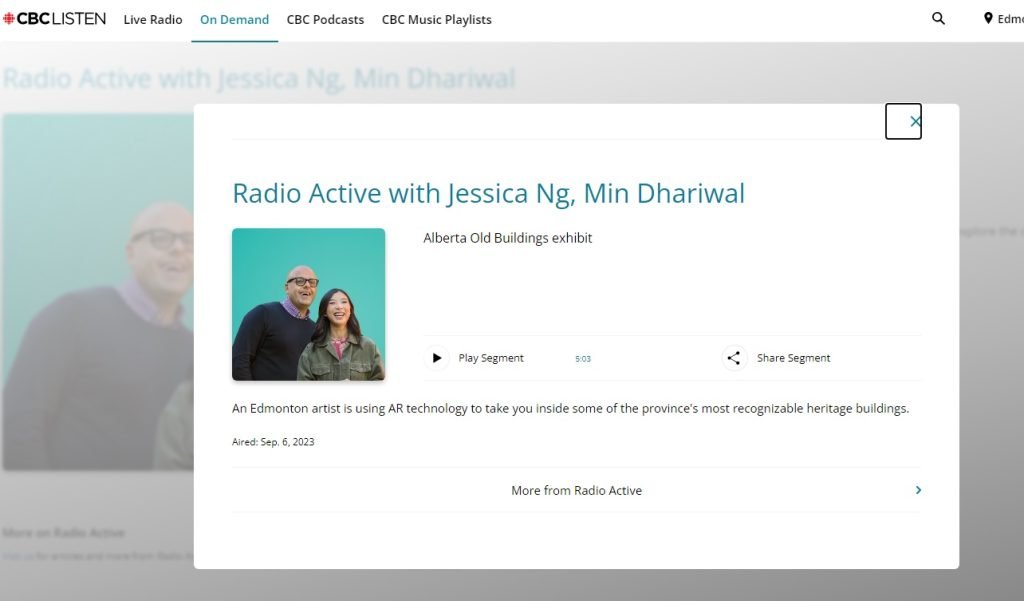Image resolution: width=1024 pixels, height=601 pixels.
Task: Open the CBC Listen logo home link
Action: pos(54,19)
